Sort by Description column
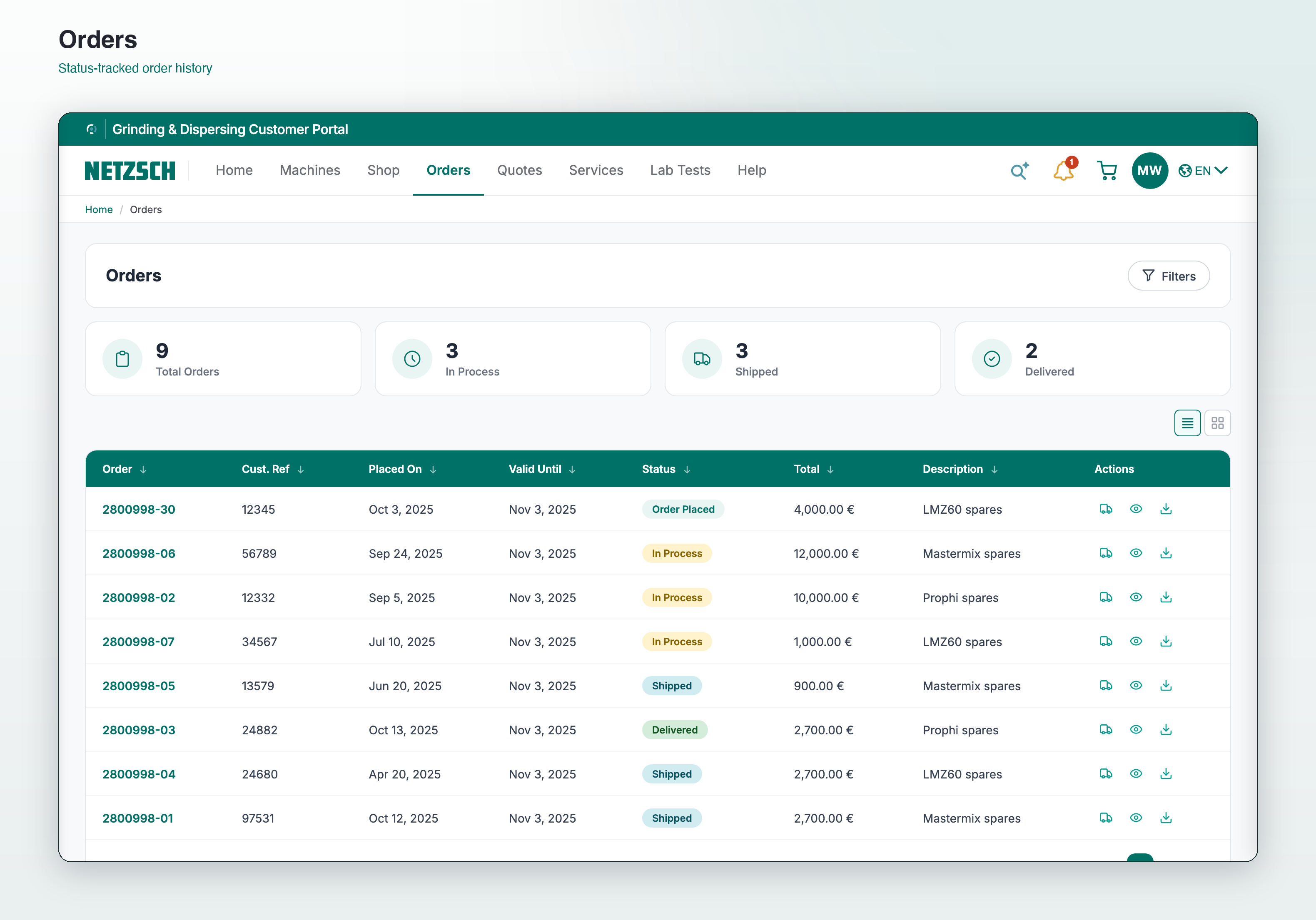The image size is (1316, 920). click(960, 469)
